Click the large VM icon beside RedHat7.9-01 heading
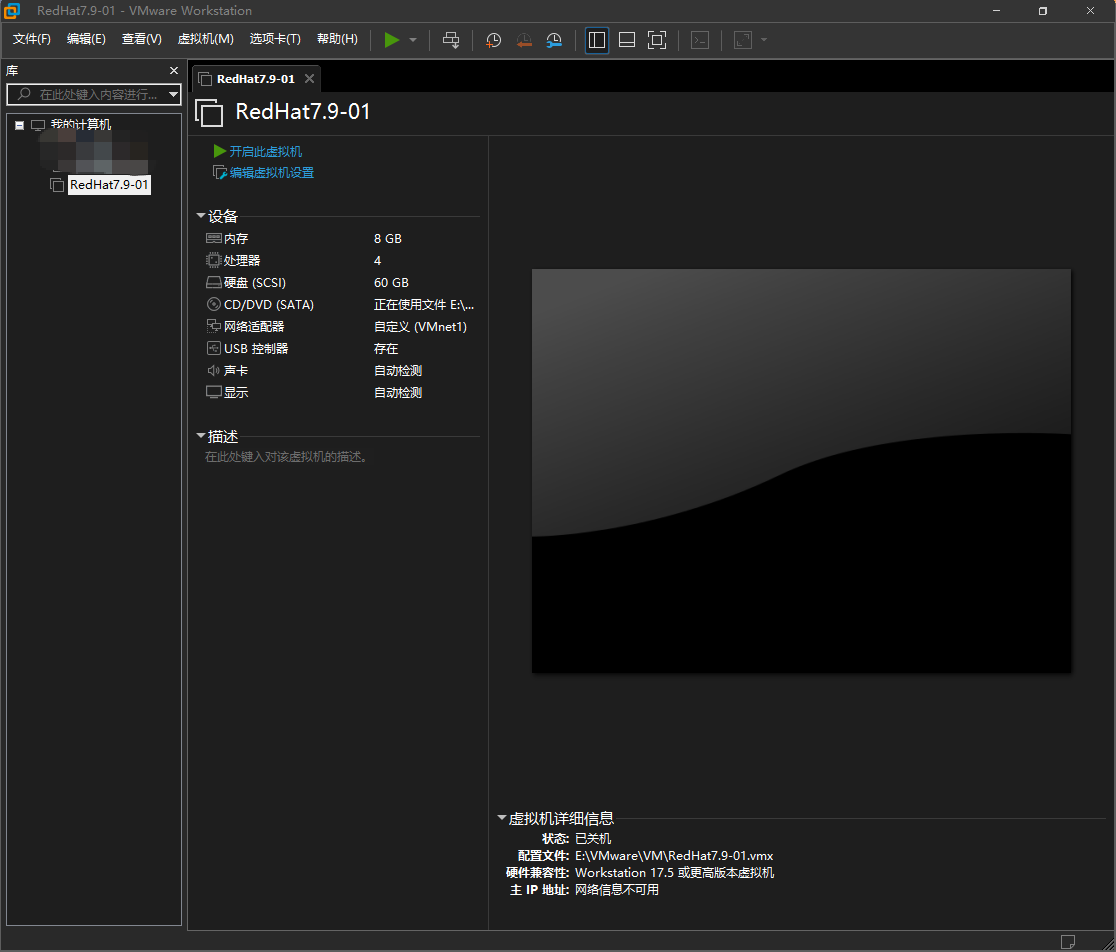The image size is (1116, 952). (x=209, y=112)
